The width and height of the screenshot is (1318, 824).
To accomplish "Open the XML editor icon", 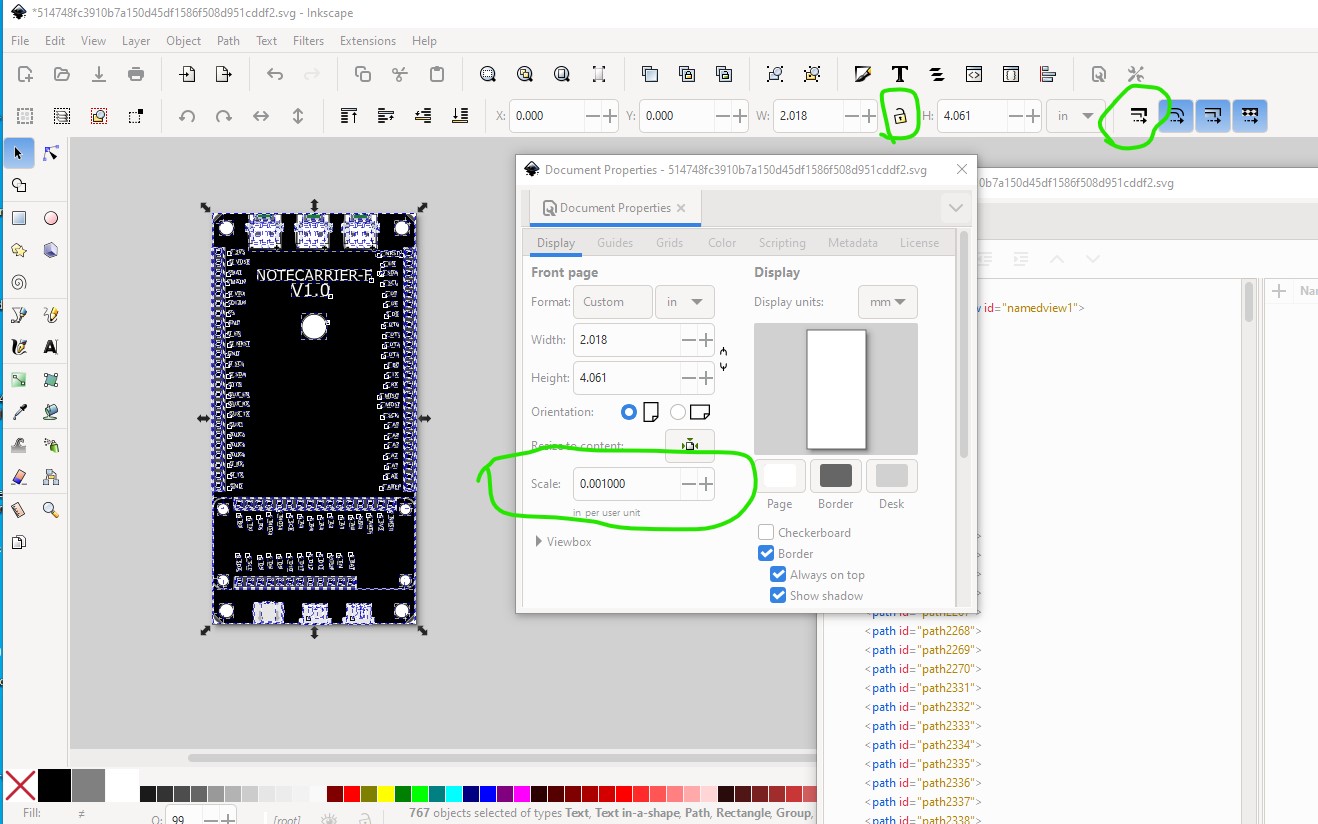I will tap(974, 74).
